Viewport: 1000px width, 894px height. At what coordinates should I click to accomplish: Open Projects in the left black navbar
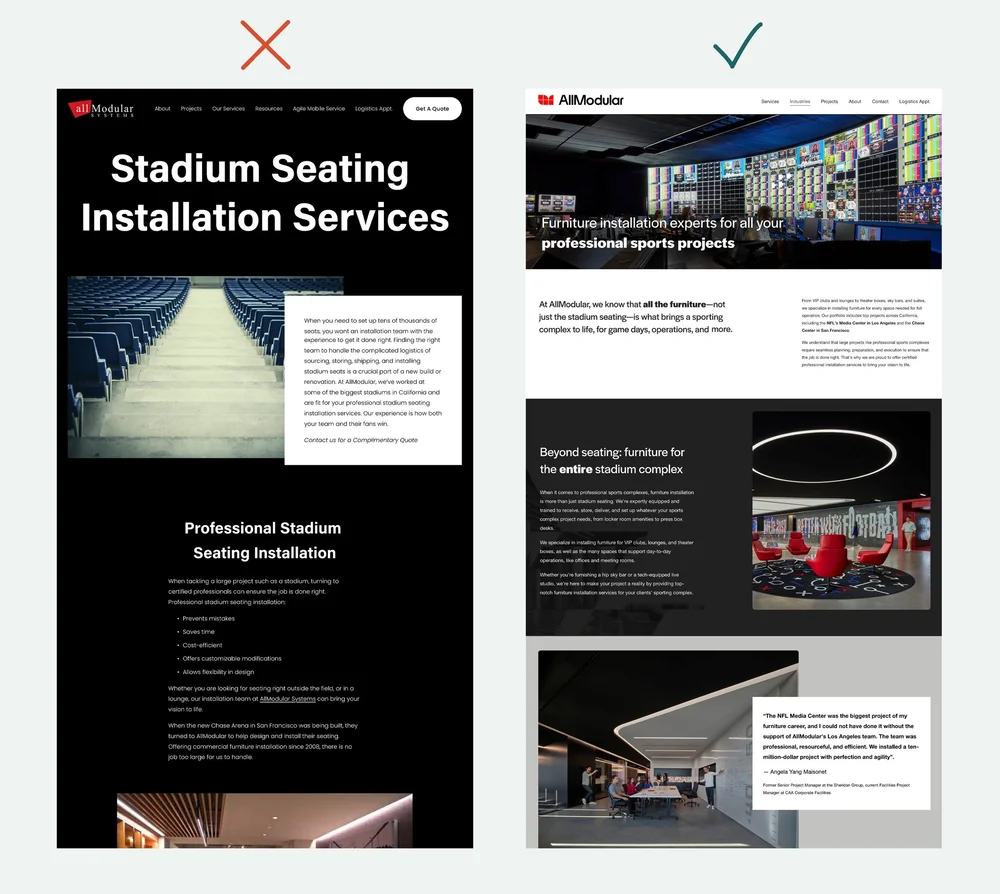pyautogui.click(x=191, y=108)
